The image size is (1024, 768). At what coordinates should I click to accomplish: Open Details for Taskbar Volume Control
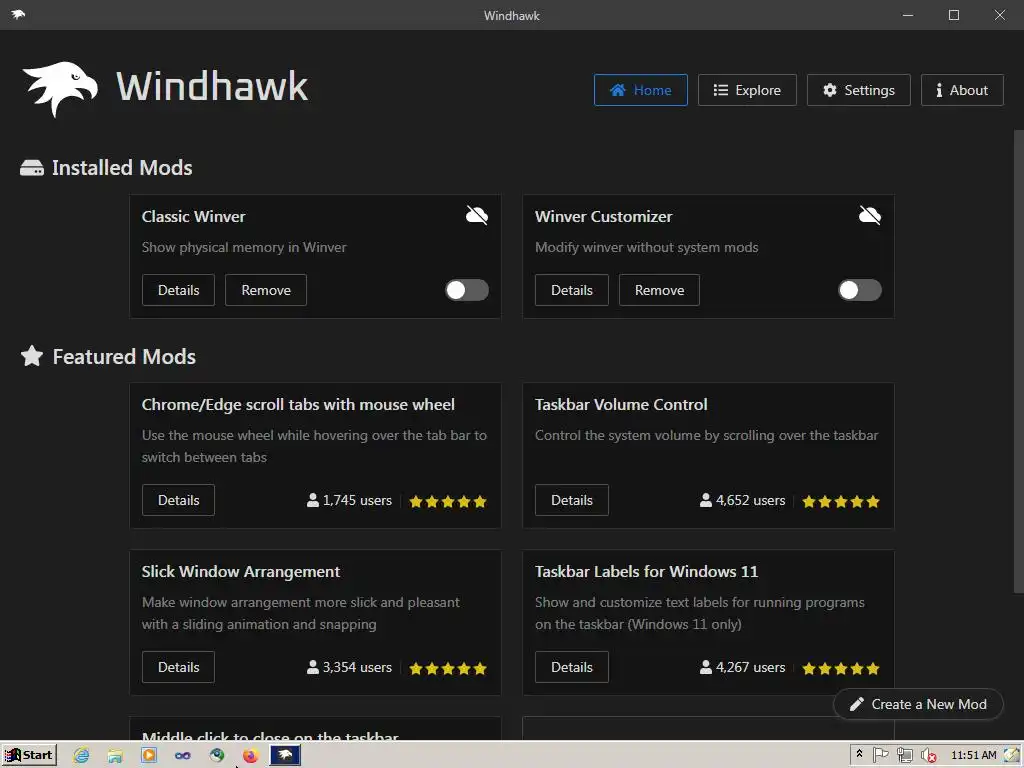(x=571, y=500)
